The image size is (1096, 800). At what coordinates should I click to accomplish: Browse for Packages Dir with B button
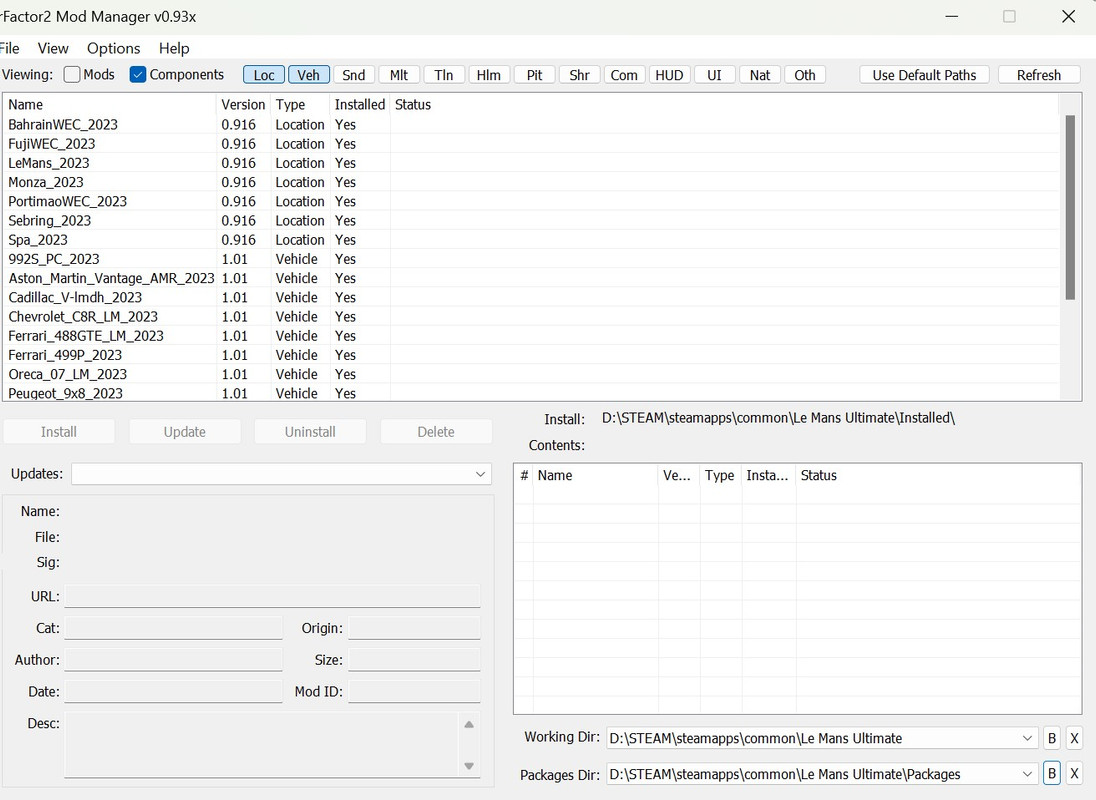tap(1052, 773)
